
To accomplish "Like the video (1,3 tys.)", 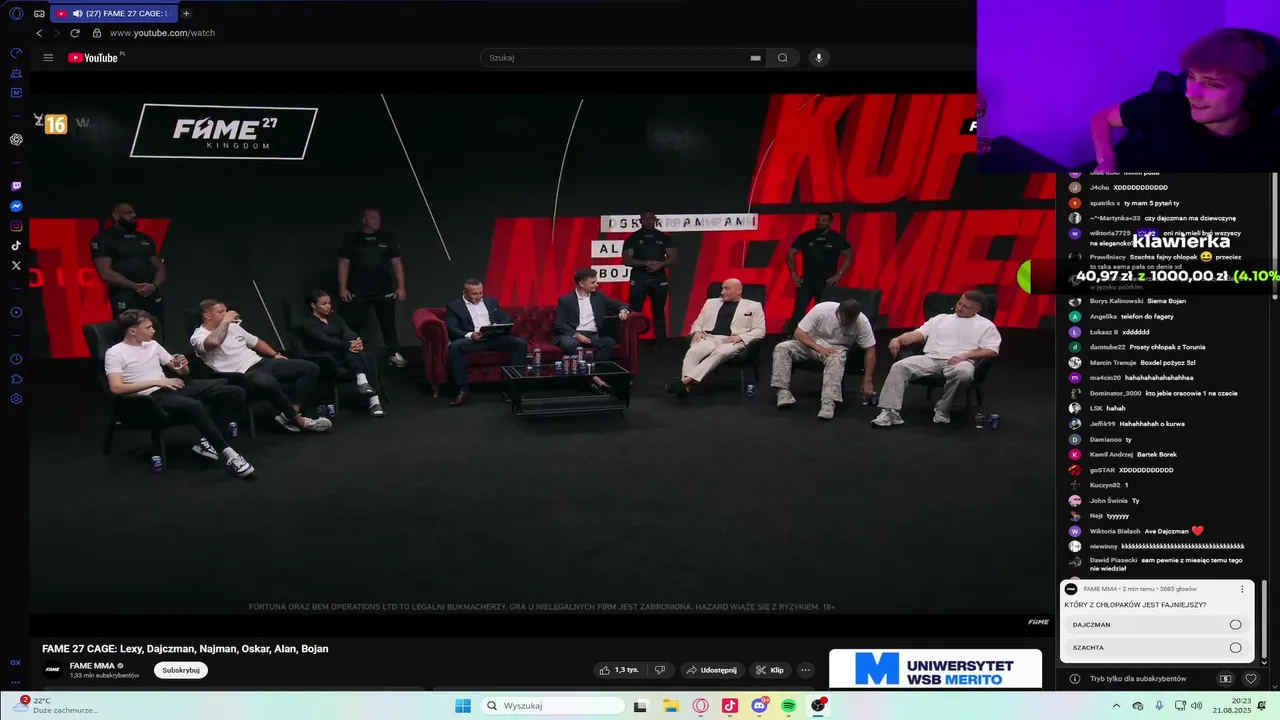I will pyautogui.click(x=620, y=670).
